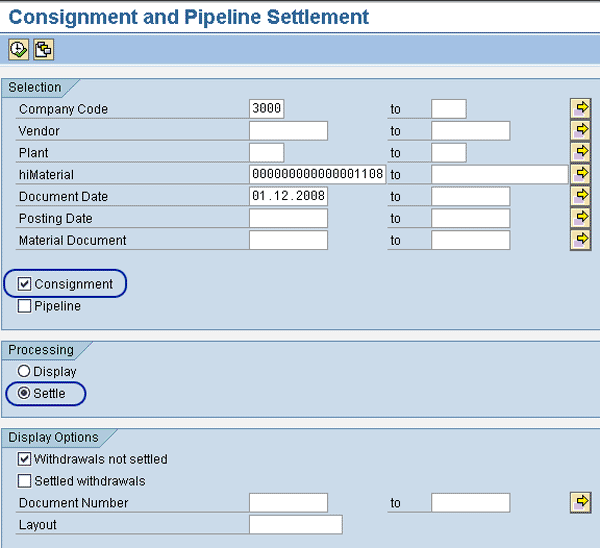Choose the Settle radio button
Image resolution: width=600 pixels, height=548 pixels.
click(25, 393)
